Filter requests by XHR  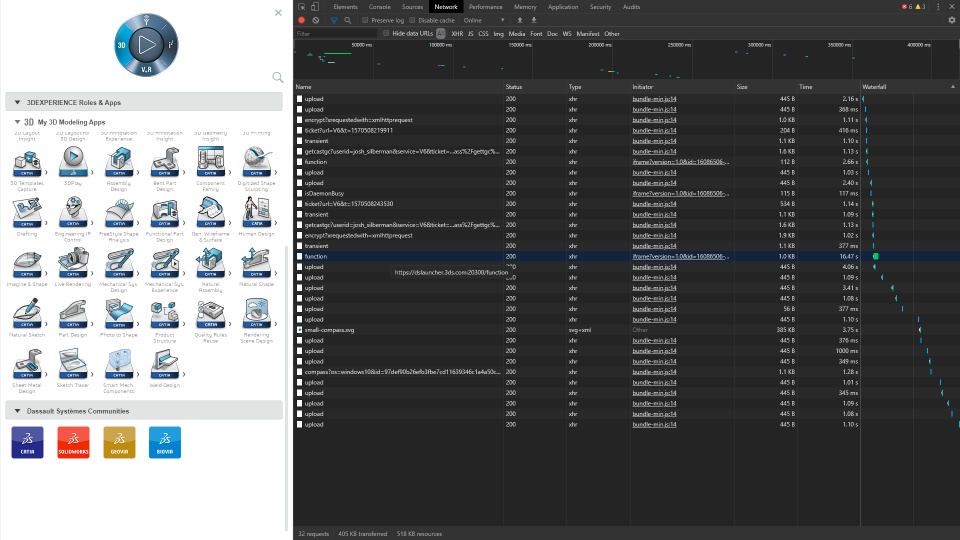pos(457,34)
